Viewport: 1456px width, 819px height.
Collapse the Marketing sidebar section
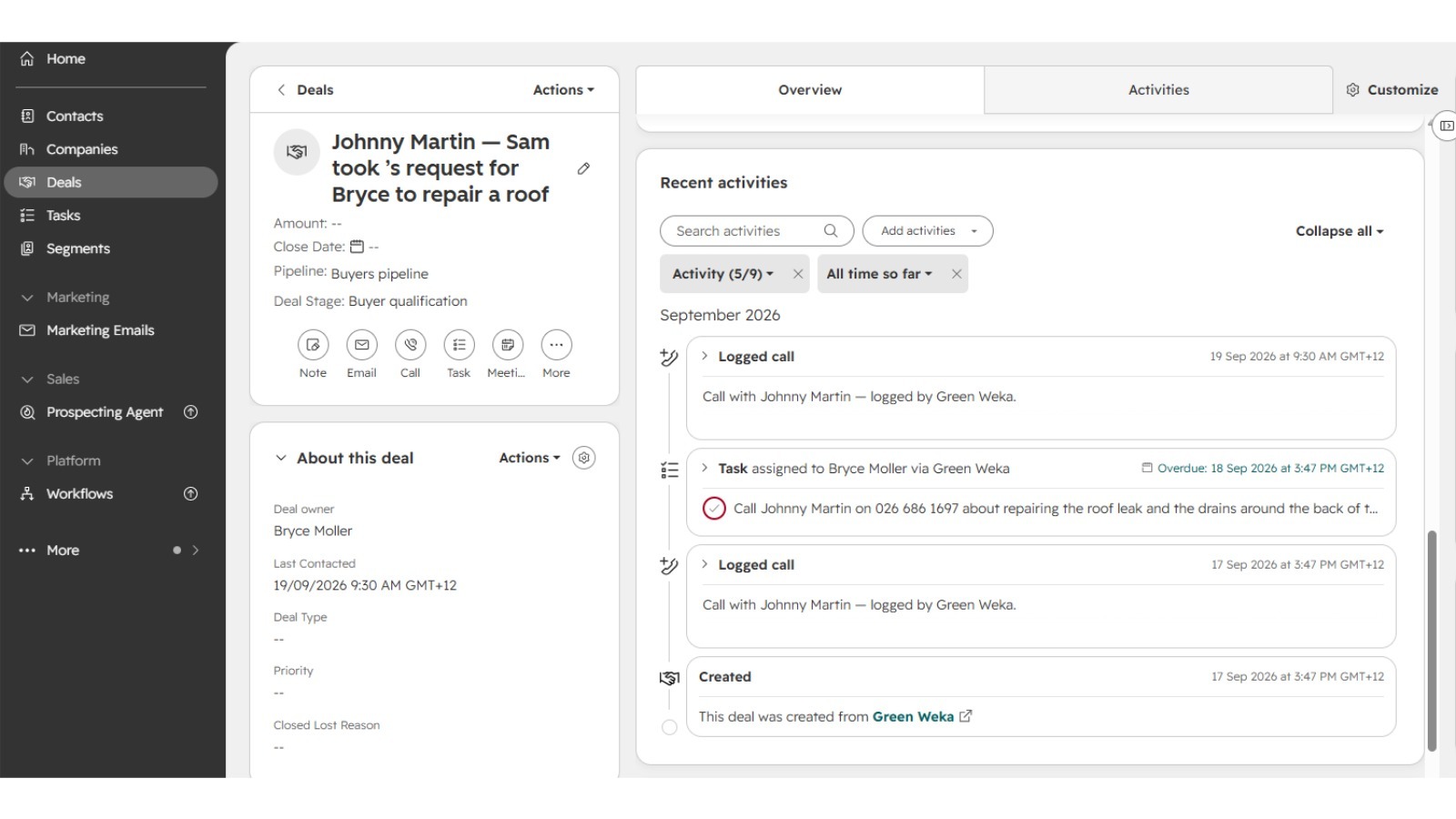click(x=27, y=298)
